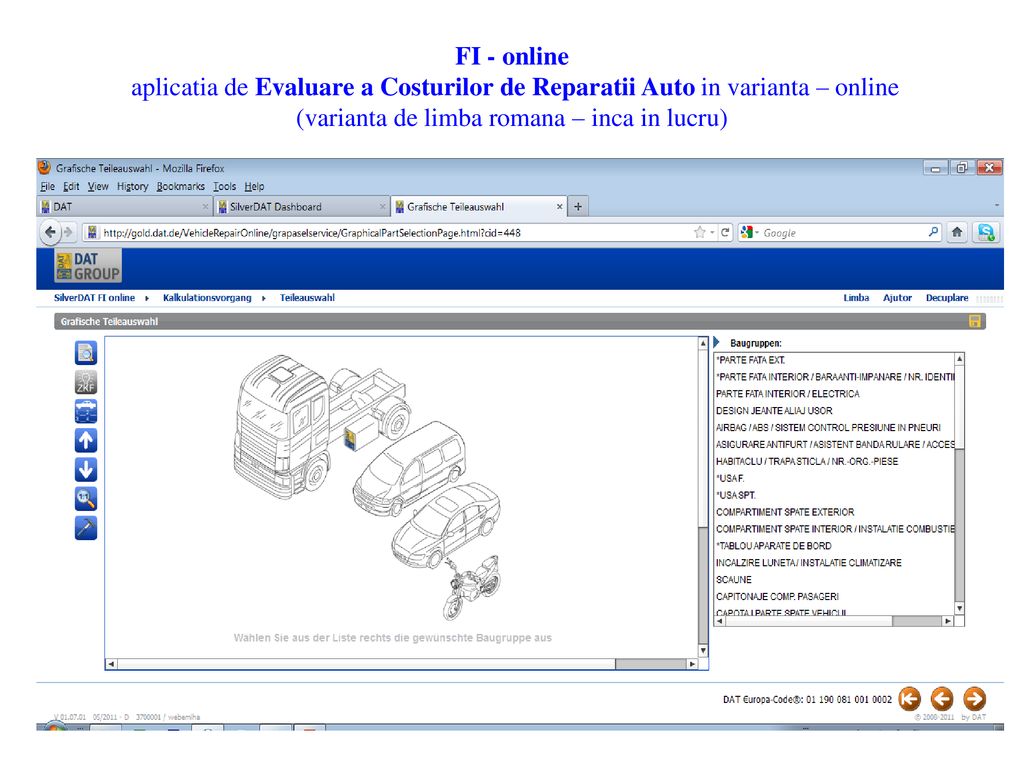Select *USA SPT. entry
Viewport: 1024px width, 768px height.
tap(835, 496)
